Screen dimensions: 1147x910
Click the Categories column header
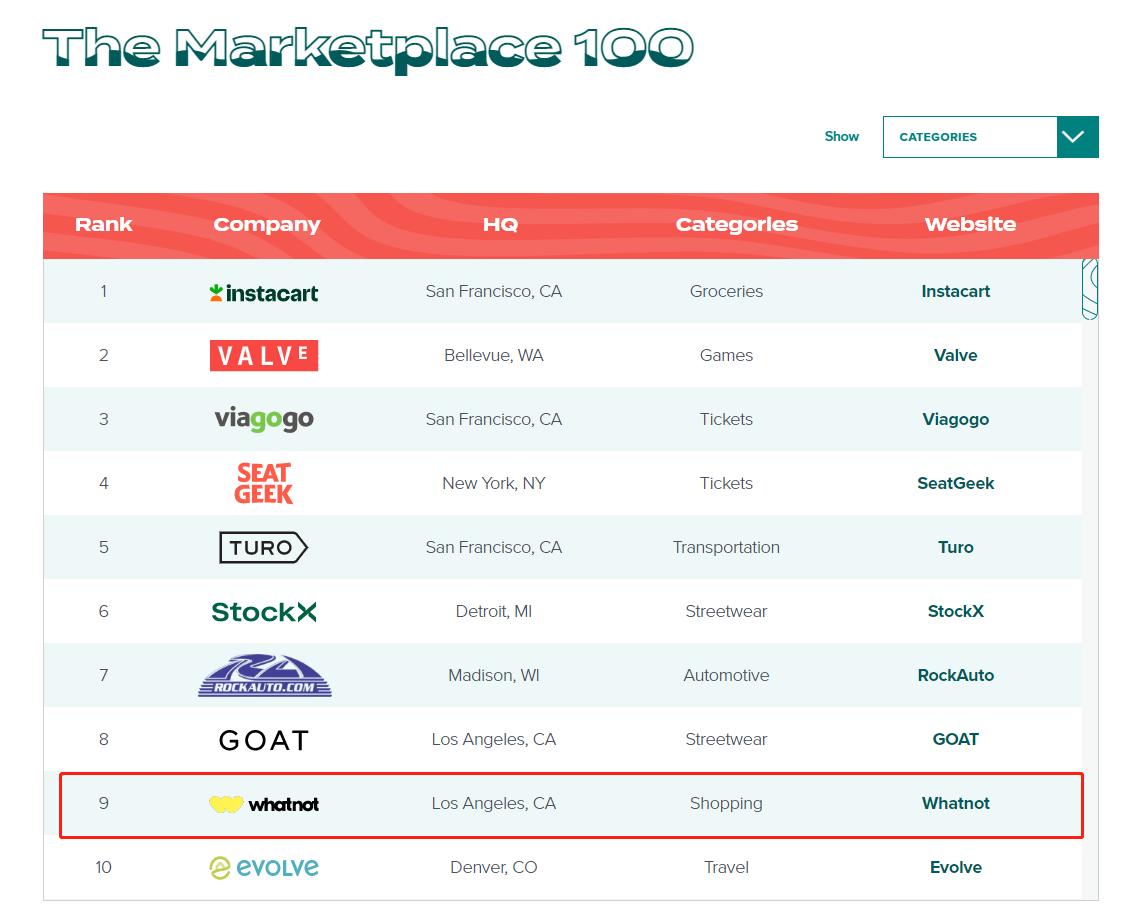click(x=736, y=225)
